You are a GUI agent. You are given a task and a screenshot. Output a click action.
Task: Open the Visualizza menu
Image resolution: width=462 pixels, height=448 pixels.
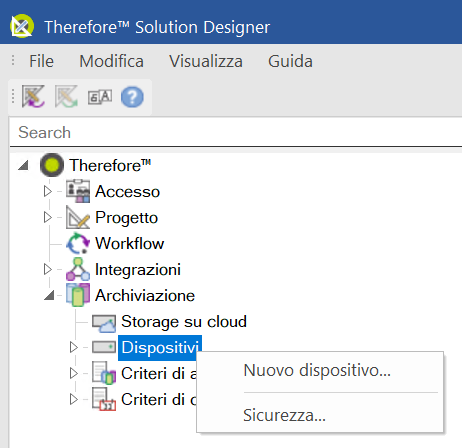(206, 61)
